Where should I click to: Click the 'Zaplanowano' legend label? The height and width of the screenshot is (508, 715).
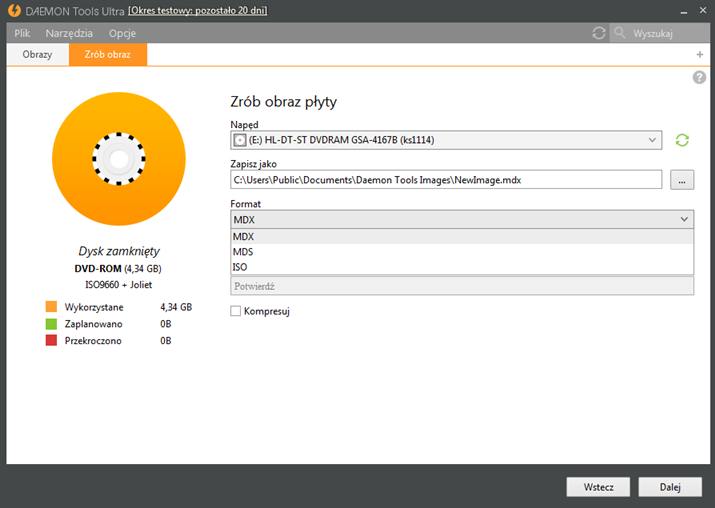point(93,324)
